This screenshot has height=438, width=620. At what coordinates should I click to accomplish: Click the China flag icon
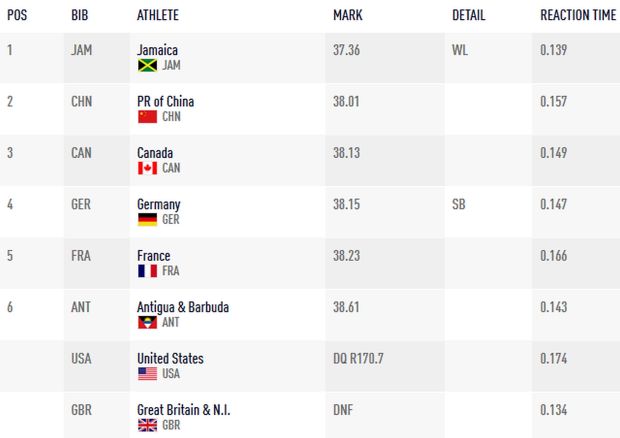coord(147,117)
